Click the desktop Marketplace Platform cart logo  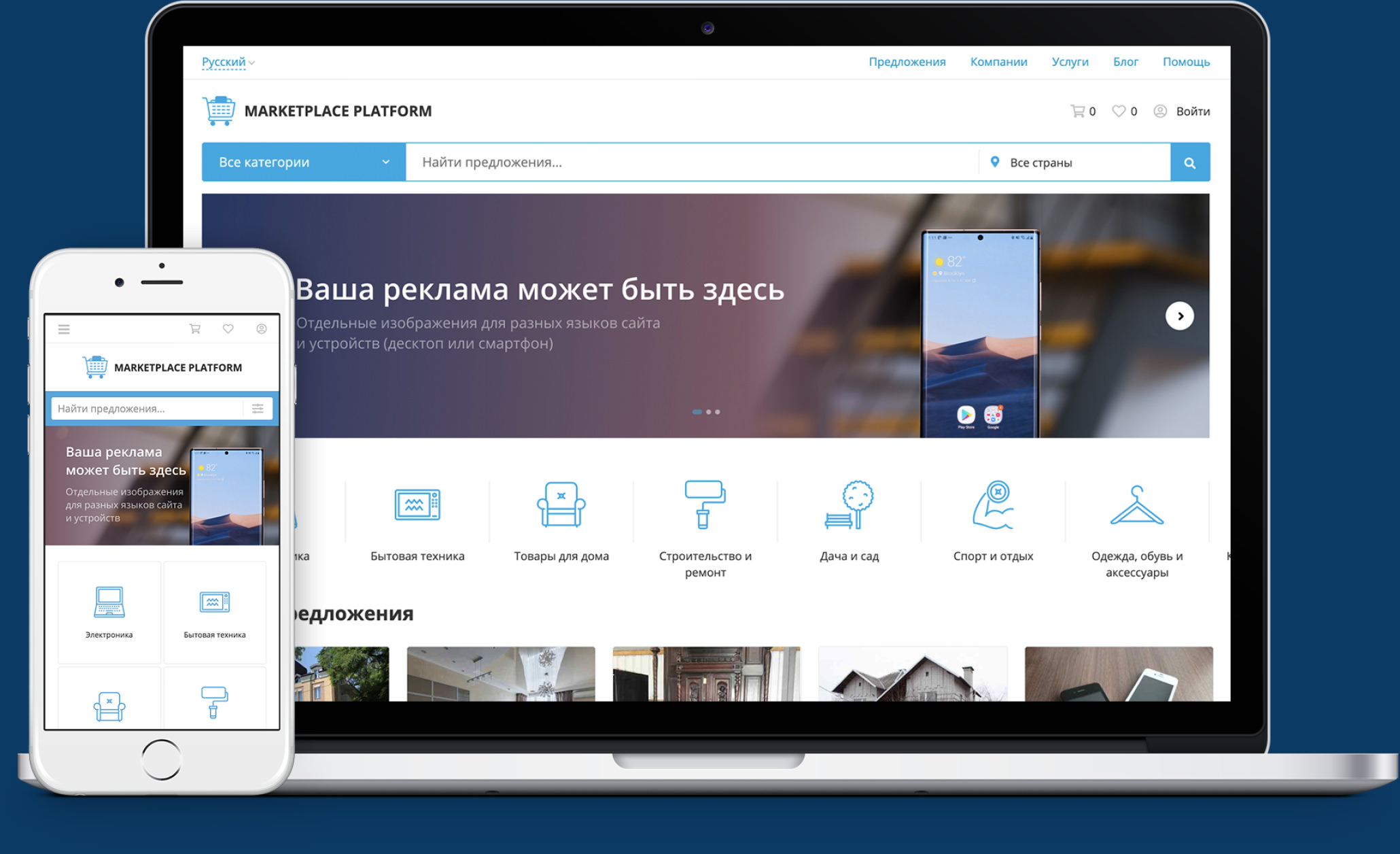click(x=219, y=111)
